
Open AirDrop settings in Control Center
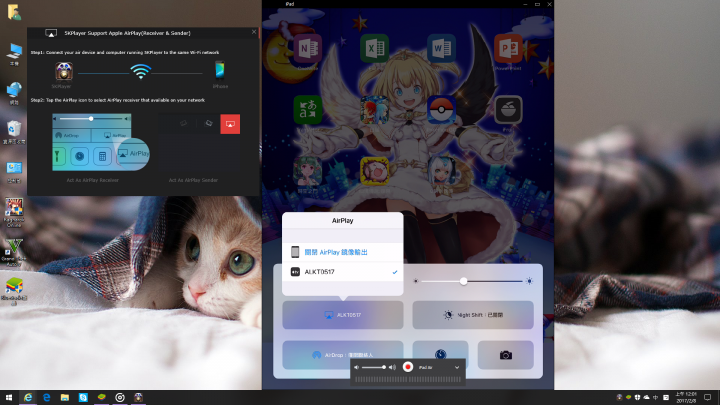click(x=343, y=355)
